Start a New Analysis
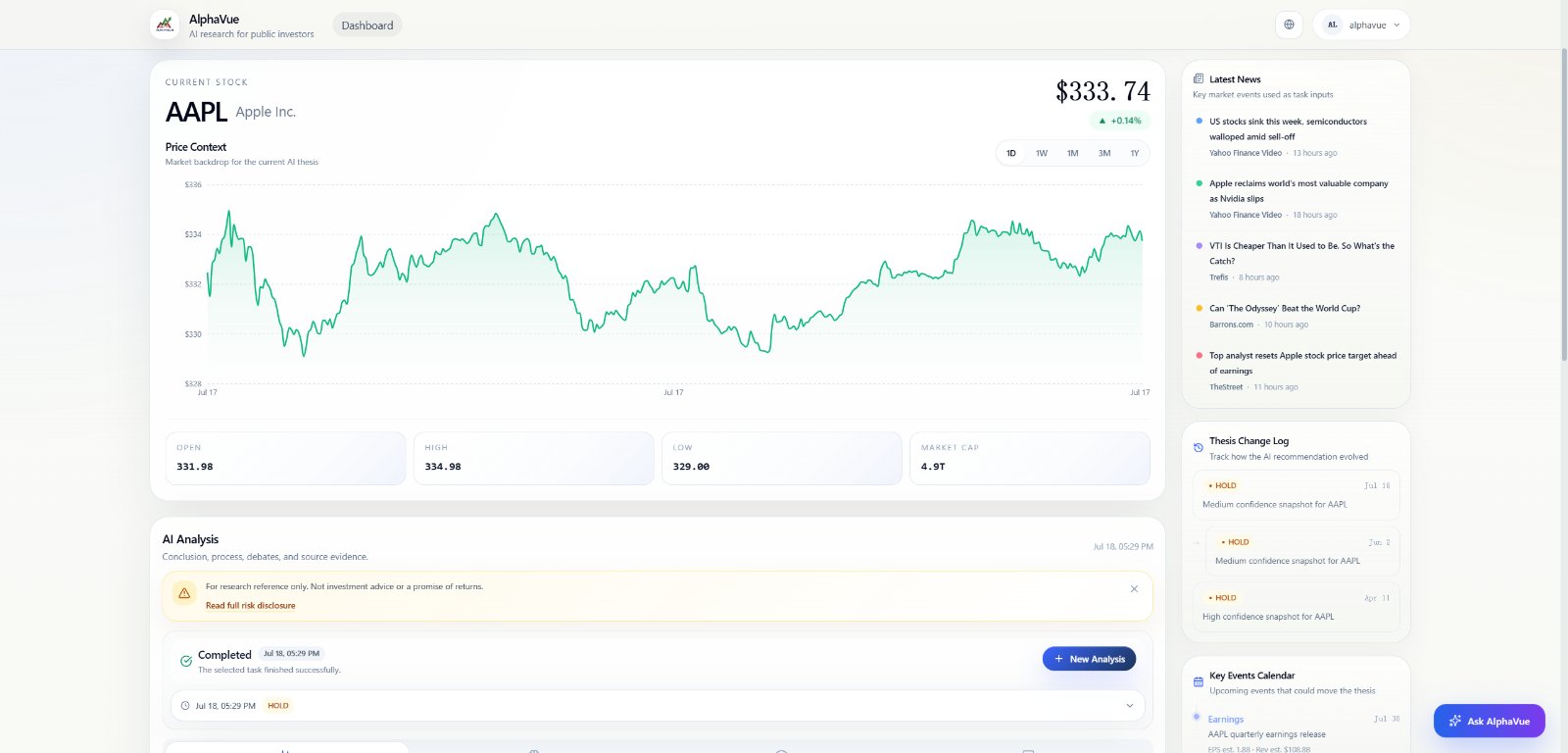 click(1089, 659)
